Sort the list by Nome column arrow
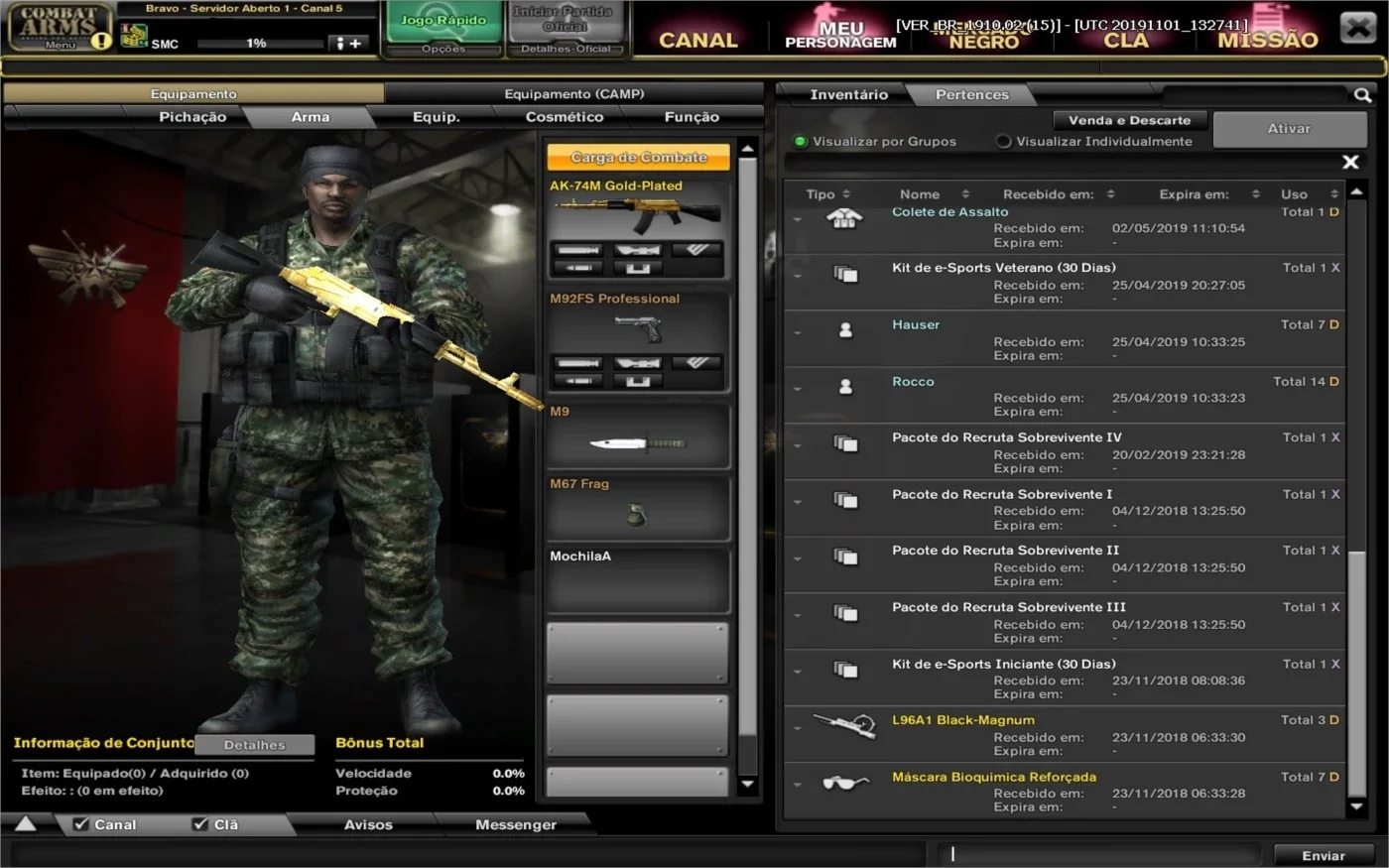Viewport: 1389px width, 868px height. (x=965, y=194)
